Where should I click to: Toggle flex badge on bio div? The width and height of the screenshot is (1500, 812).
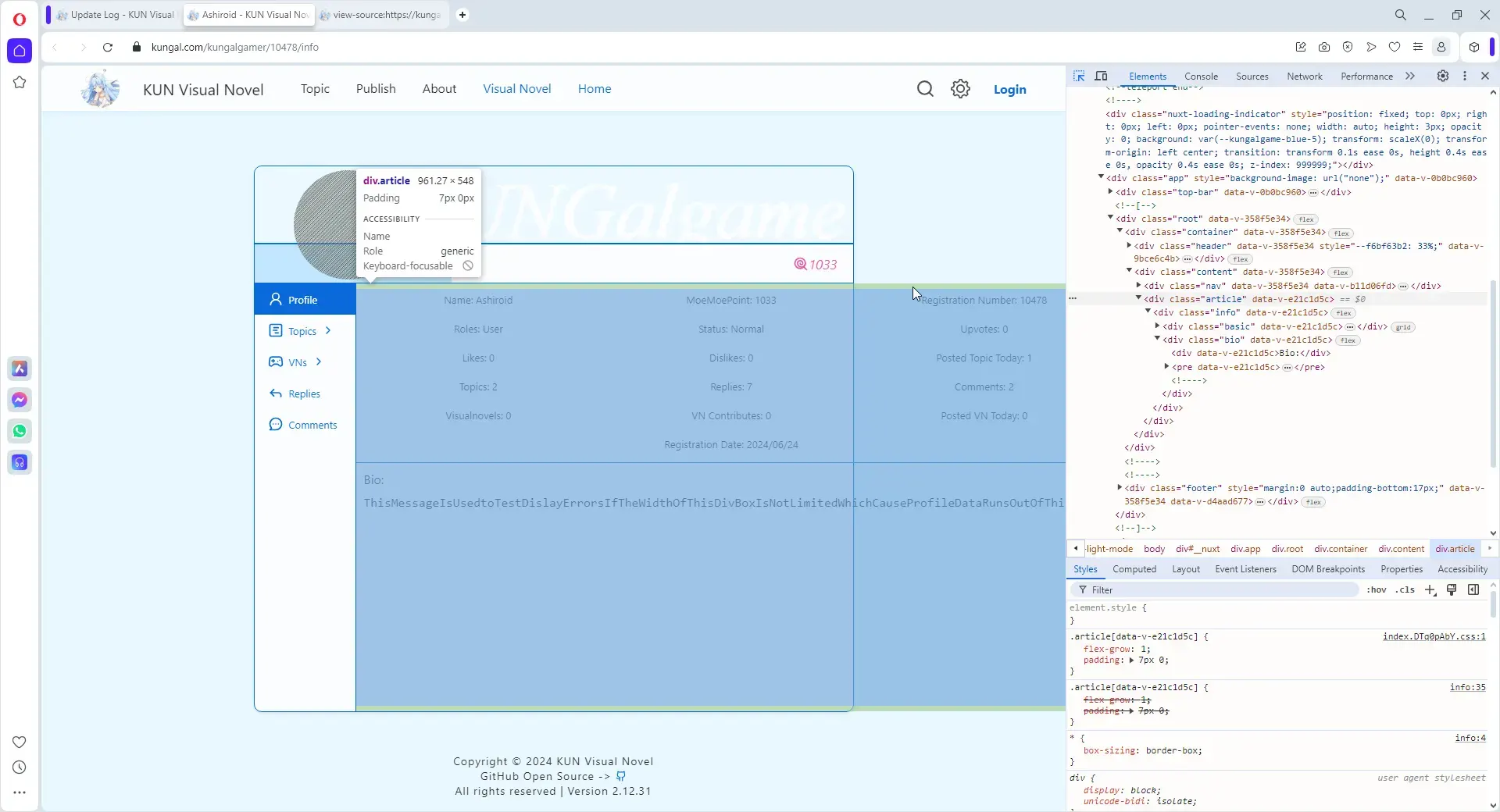(1348, 340)
